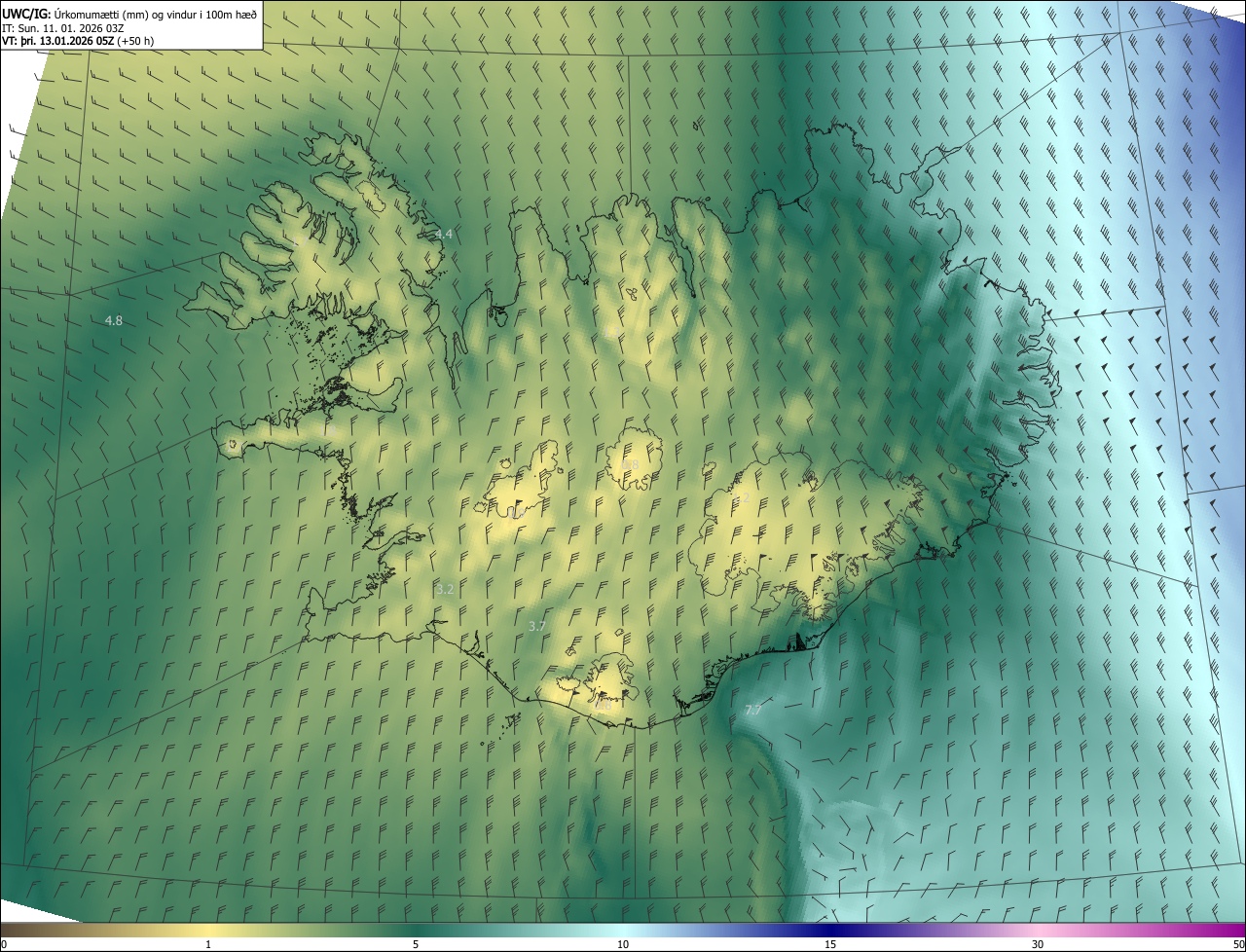Click the faint 1.2 value on Vatnajökull
Screen dimensions: 1246x952
point(742,499)
